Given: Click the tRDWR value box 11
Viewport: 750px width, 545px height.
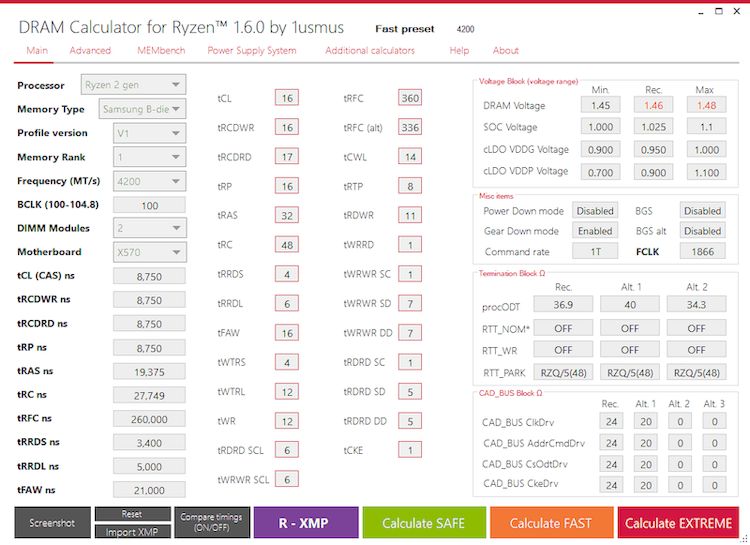Looking at the screenshot, I should point(410,215).
